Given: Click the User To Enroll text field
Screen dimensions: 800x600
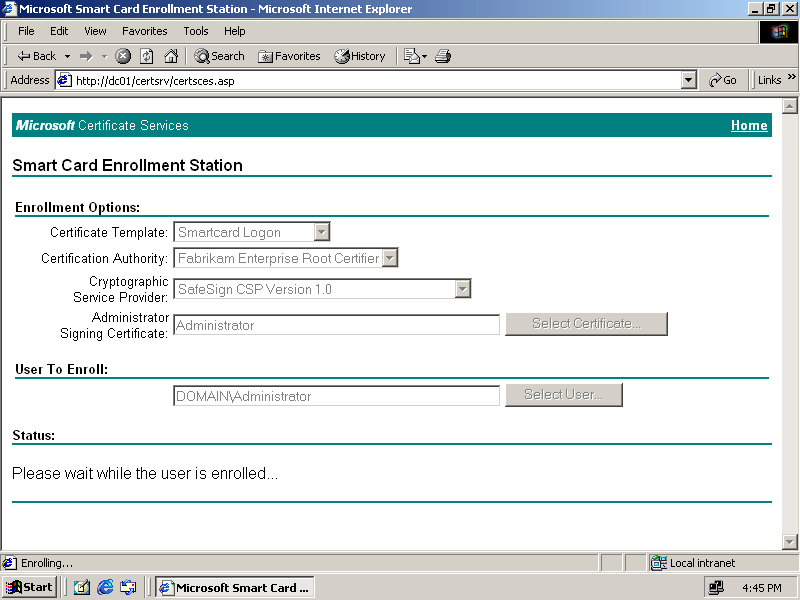Looking at the screenshot, I should click(x=336, y=396).
